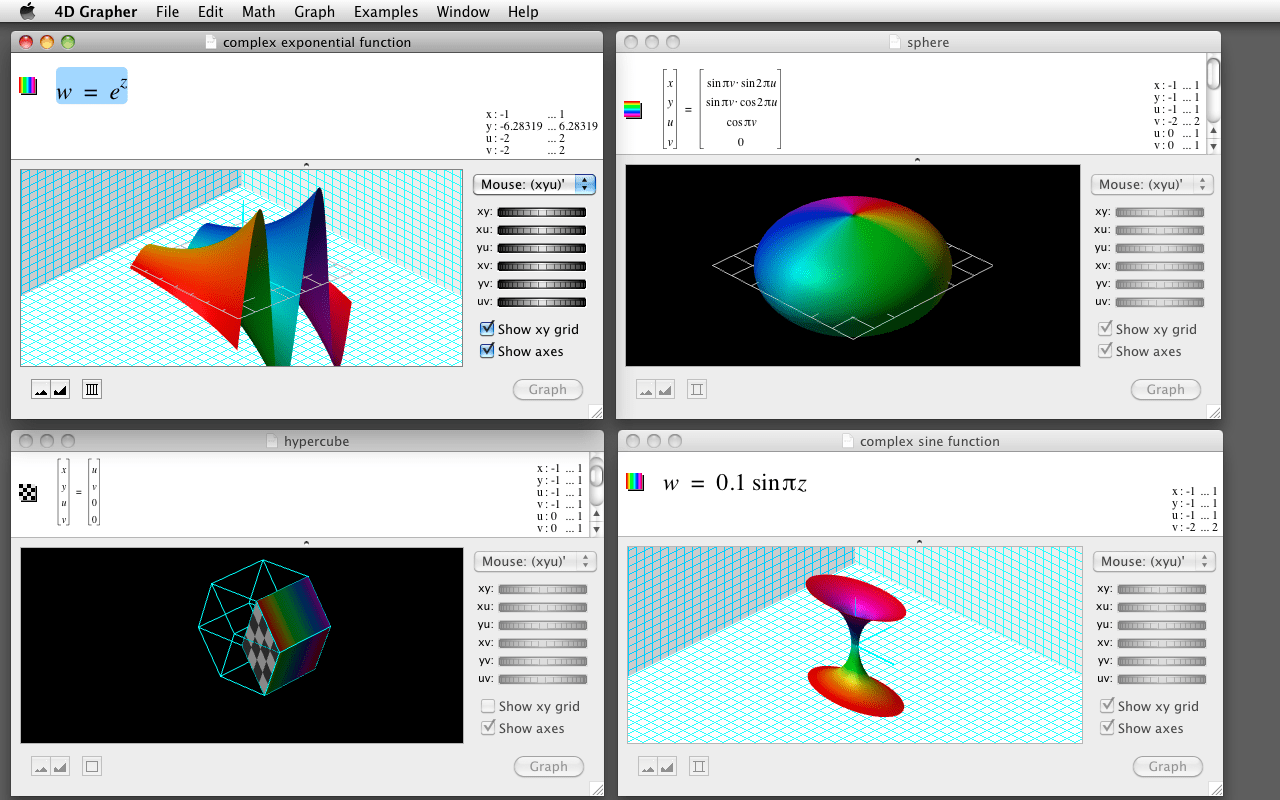Image resolution: width=1280 pixels, height=800 pixels.
Task: Click document icon in complex exponential title bar
Action: (x=210, y=42)
